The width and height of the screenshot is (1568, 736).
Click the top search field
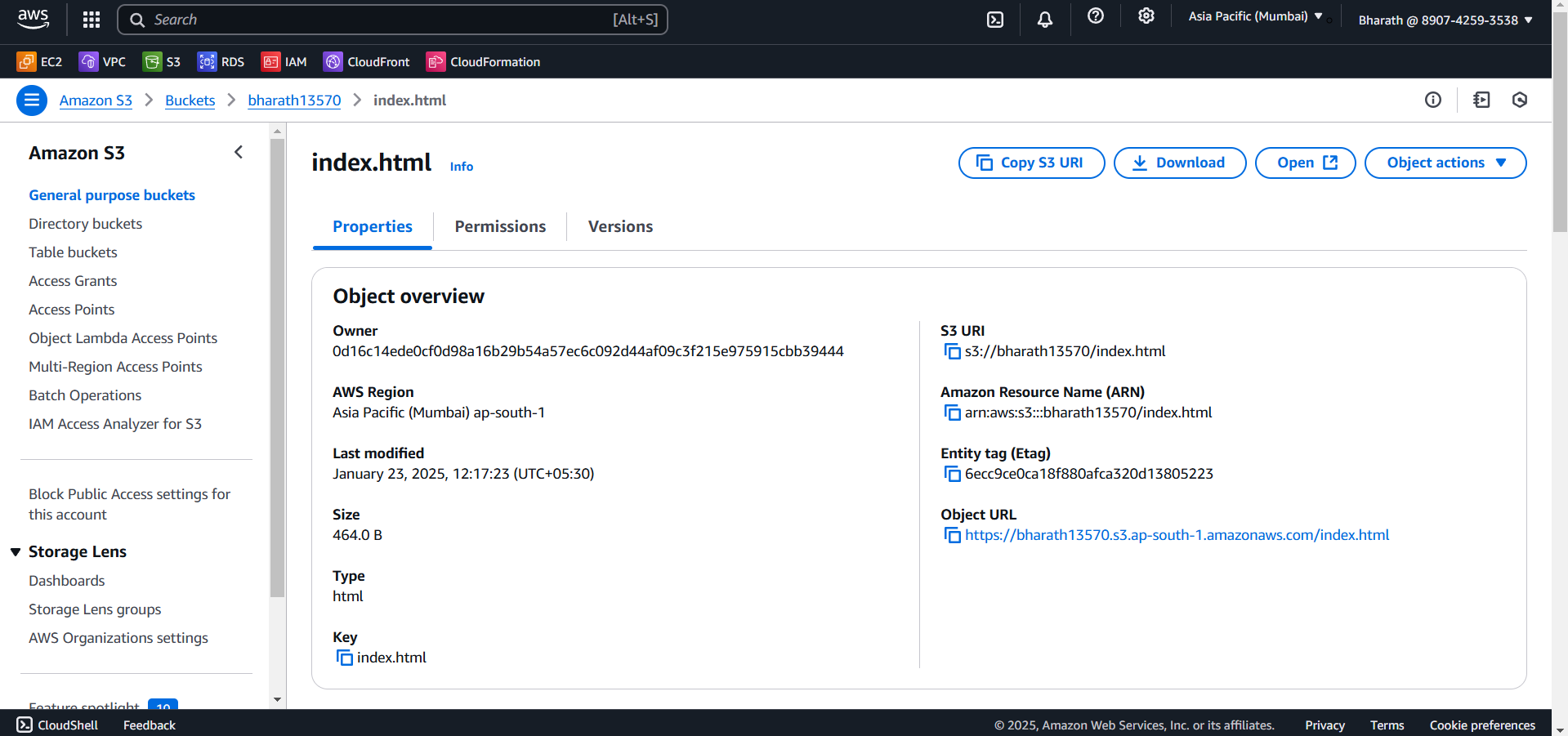[392, 20]
